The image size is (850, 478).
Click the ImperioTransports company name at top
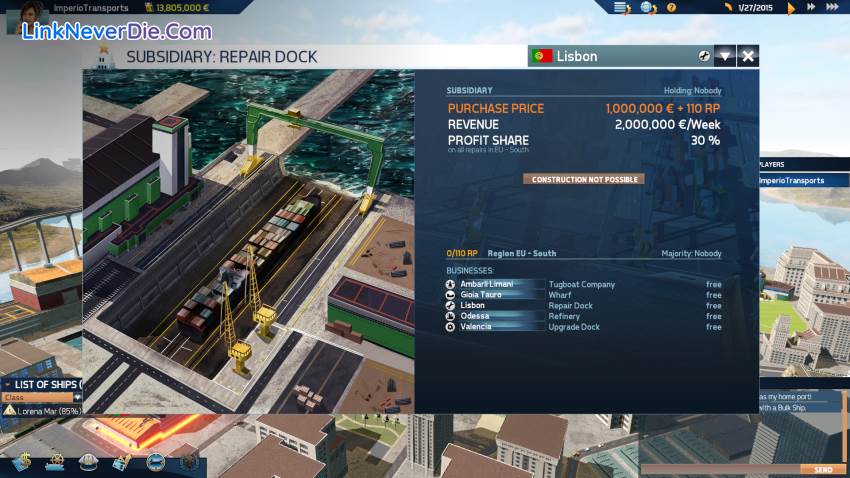pyautogui.click(x=91, y=8)
